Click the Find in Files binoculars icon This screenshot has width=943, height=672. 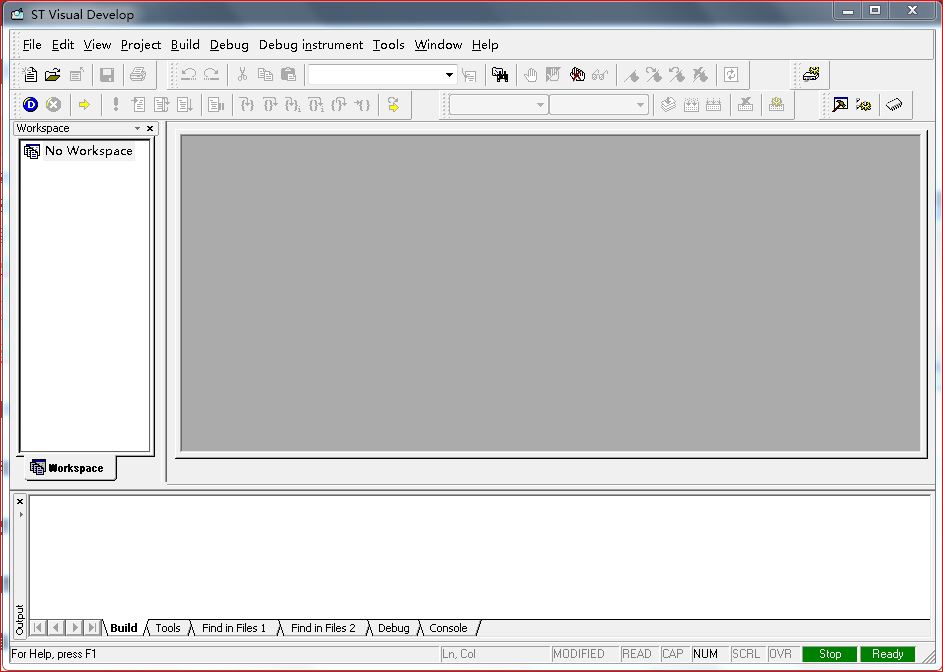tap(500, 75)
